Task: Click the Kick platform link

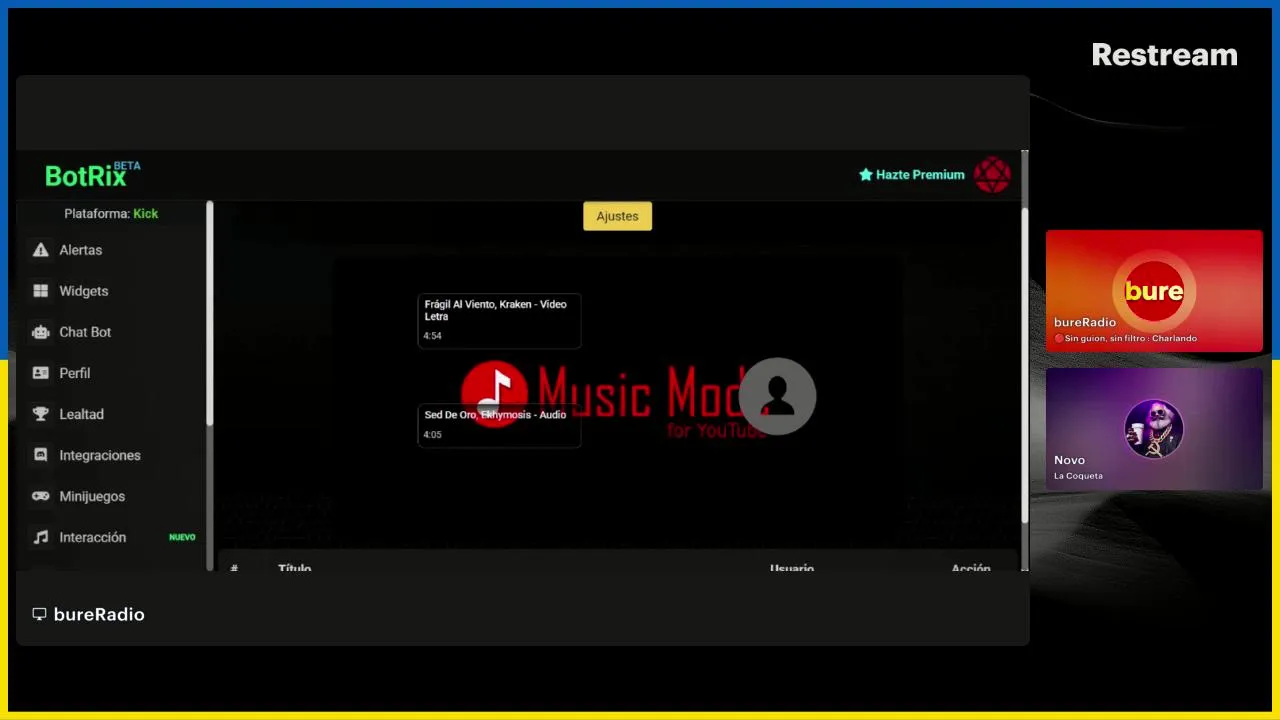Action: [x=146, y=213]
